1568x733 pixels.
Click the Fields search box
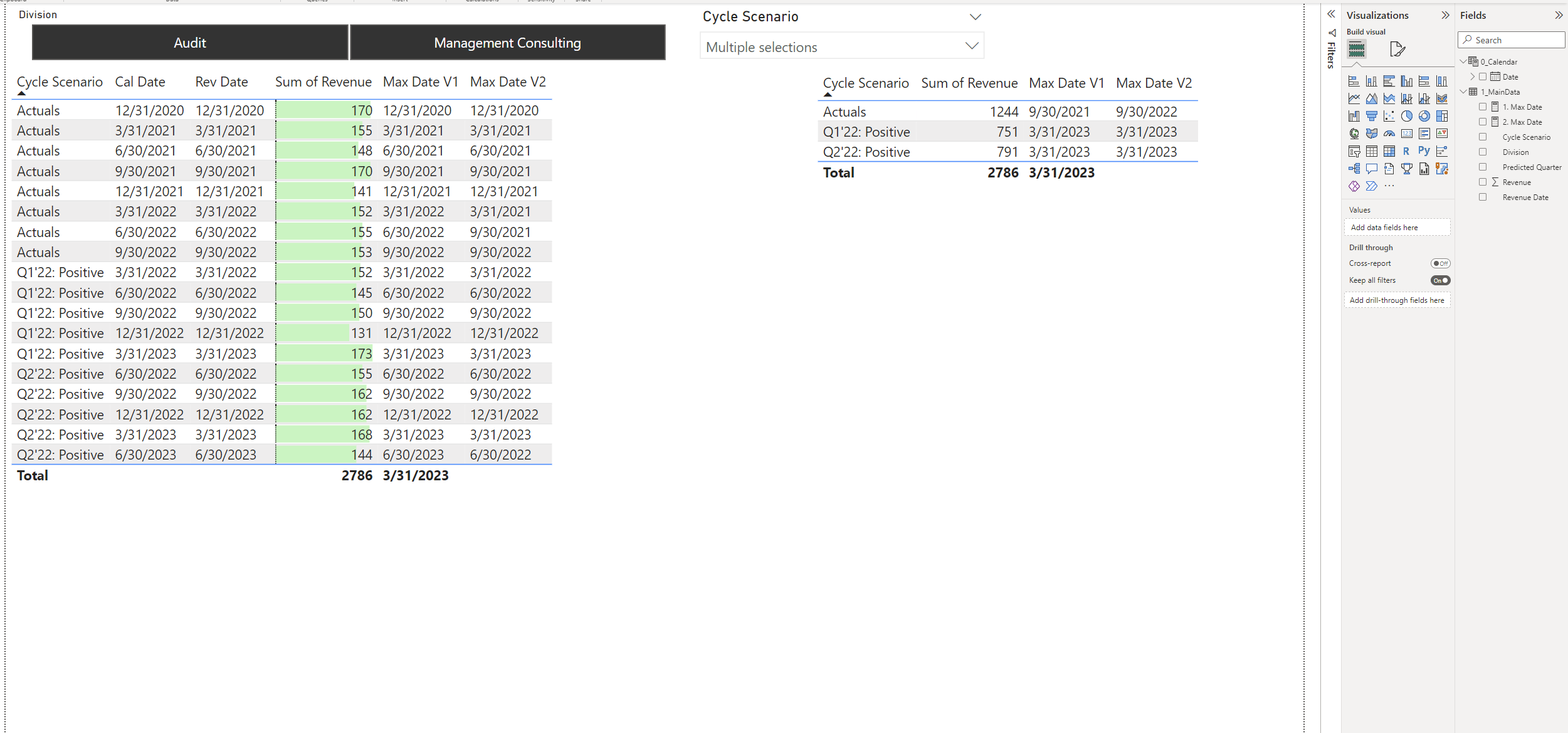coord(1511,40)
